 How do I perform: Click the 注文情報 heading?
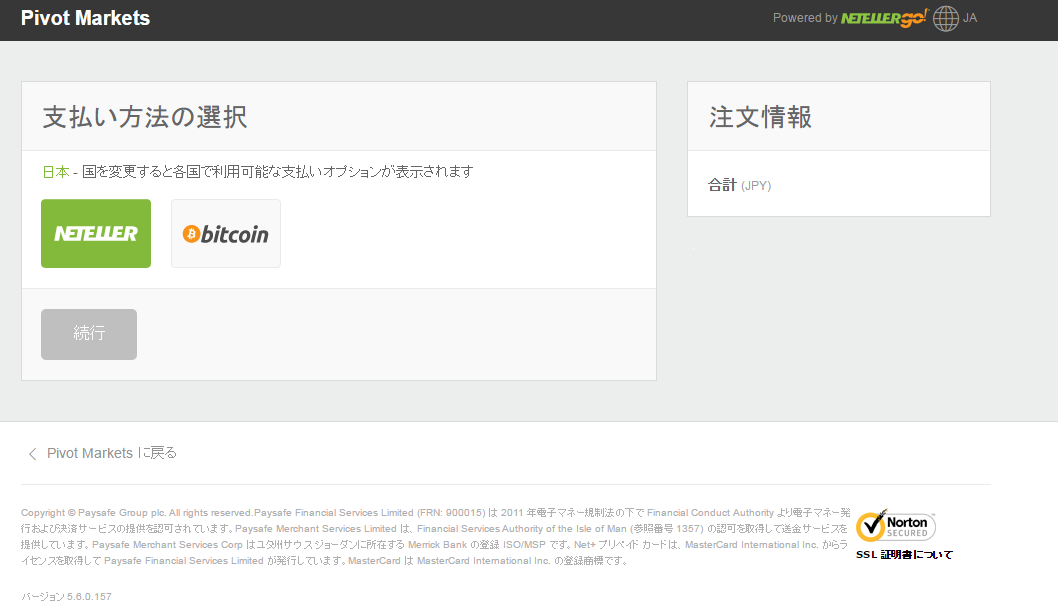click(760, 117)
